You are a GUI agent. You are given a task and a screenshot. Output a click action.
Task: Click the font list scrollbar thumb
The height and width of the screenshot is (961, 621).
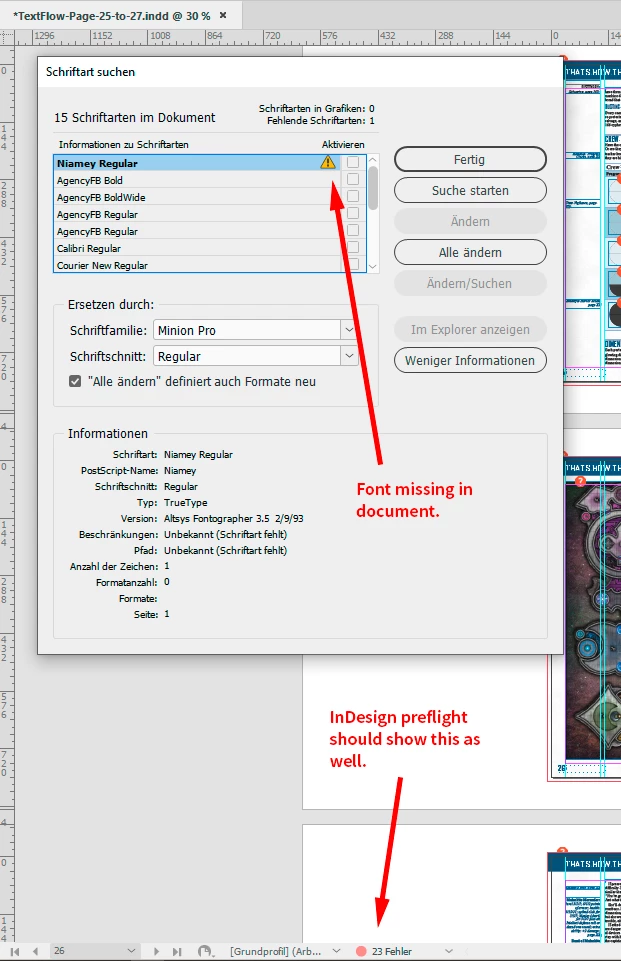(x=373, y=188)
